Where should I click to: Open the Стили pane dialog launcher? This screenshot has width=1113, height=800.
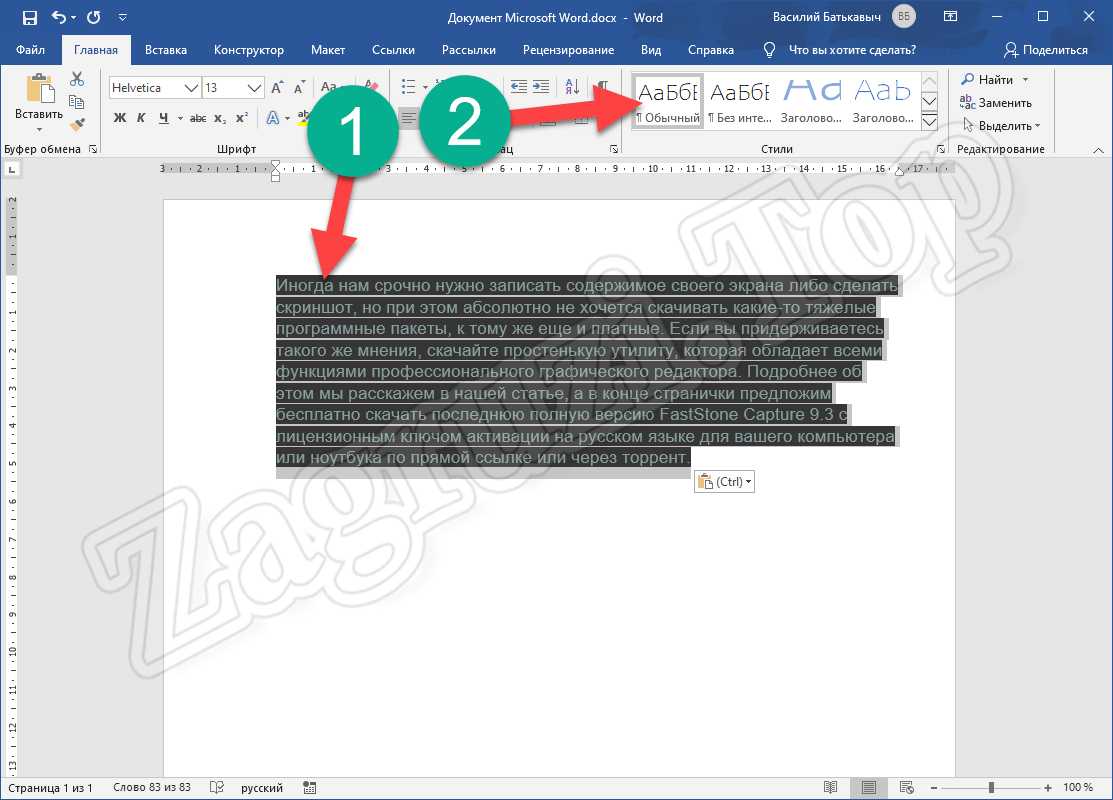pos(941,149)
